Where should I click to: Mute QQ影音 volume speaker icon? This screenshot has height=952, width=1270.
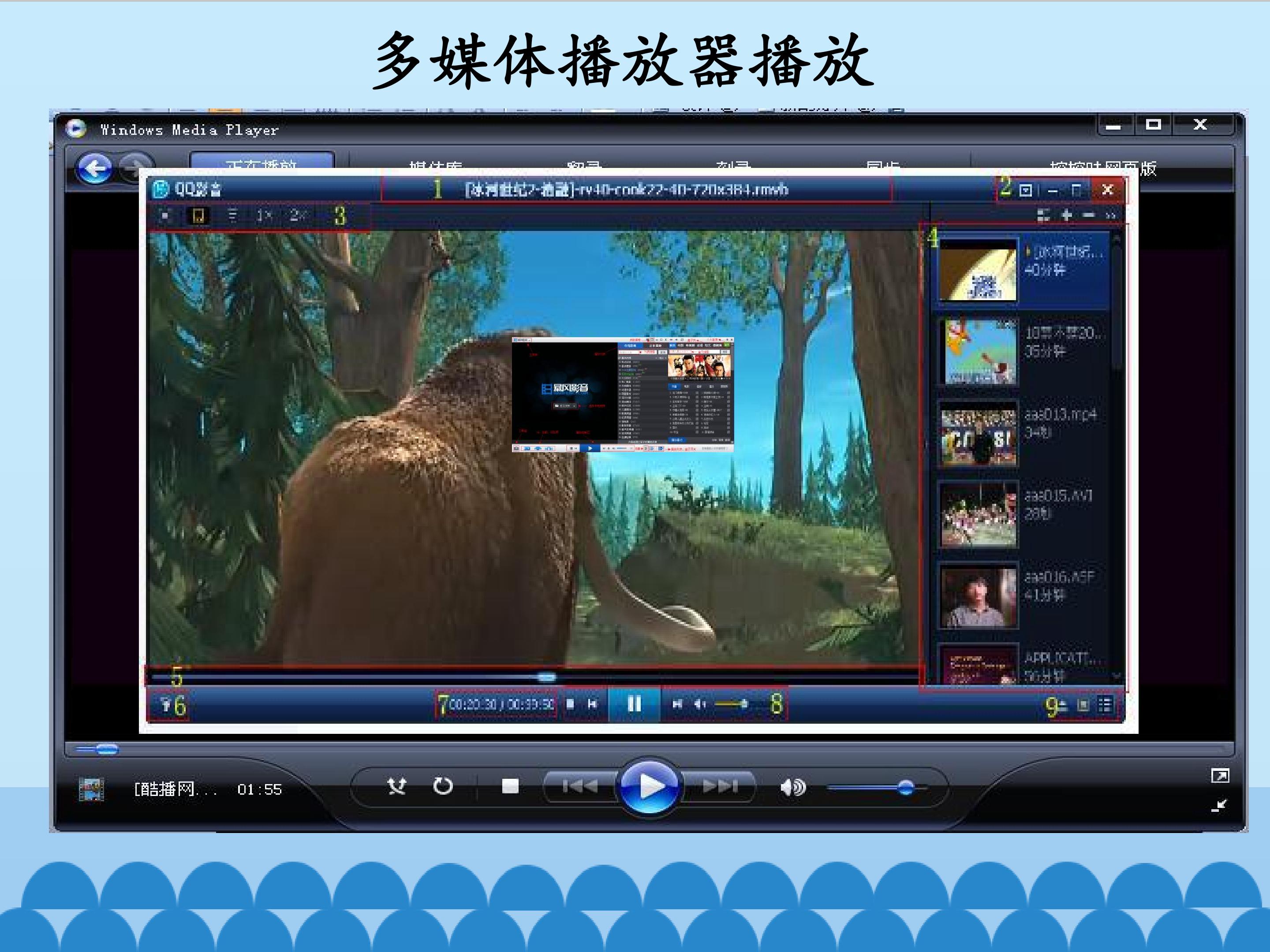699,704
